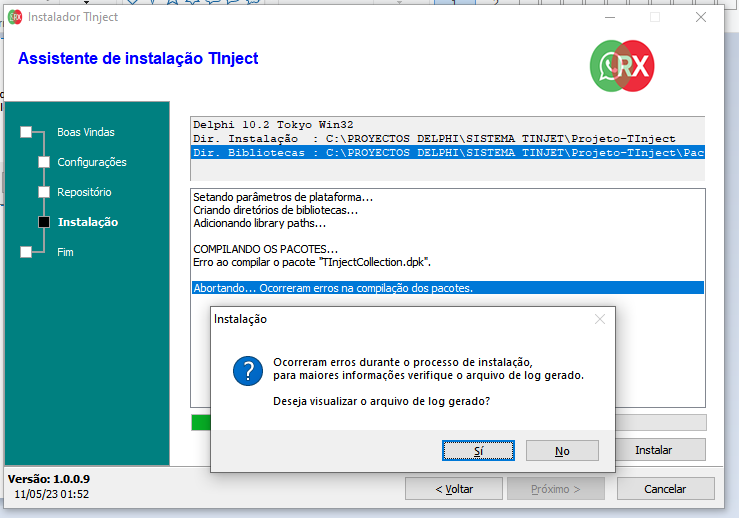This screenshot has width=739, height=518.
Task: Click the blue question mark dialog icon
Action: pos(248,370)
